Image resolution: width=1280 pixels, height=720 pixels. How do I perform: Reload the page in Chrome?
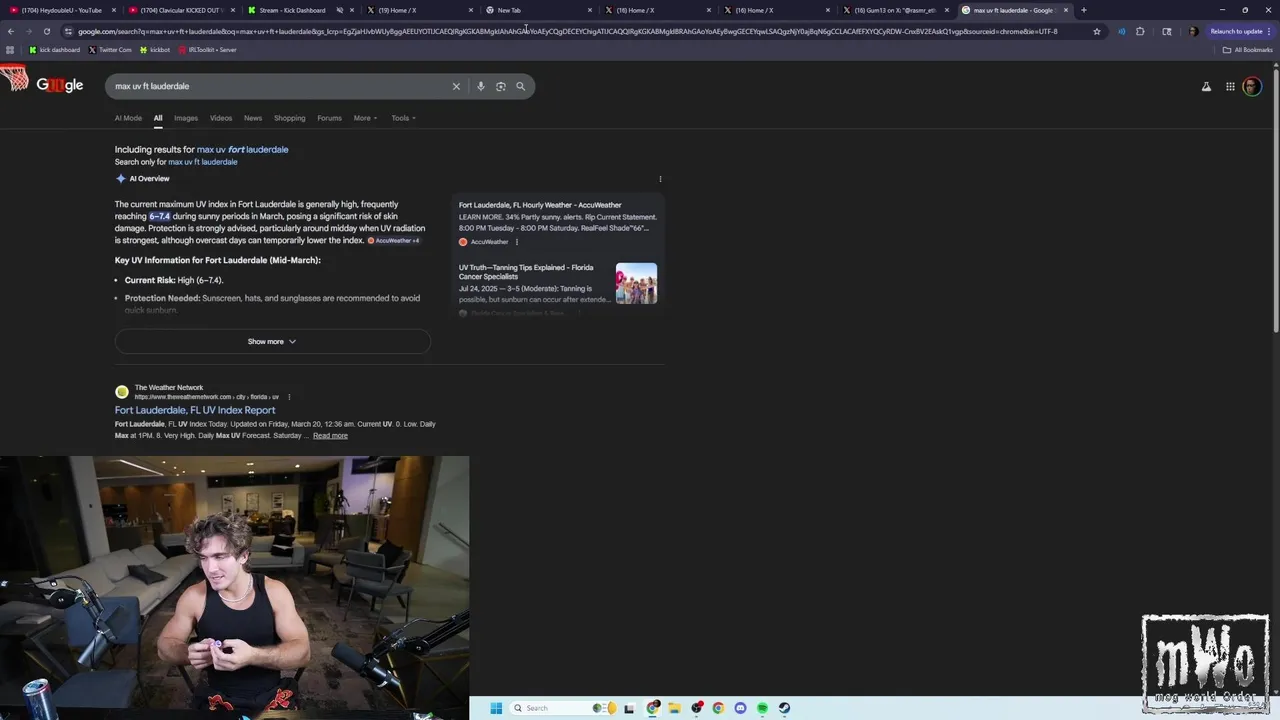46,31
